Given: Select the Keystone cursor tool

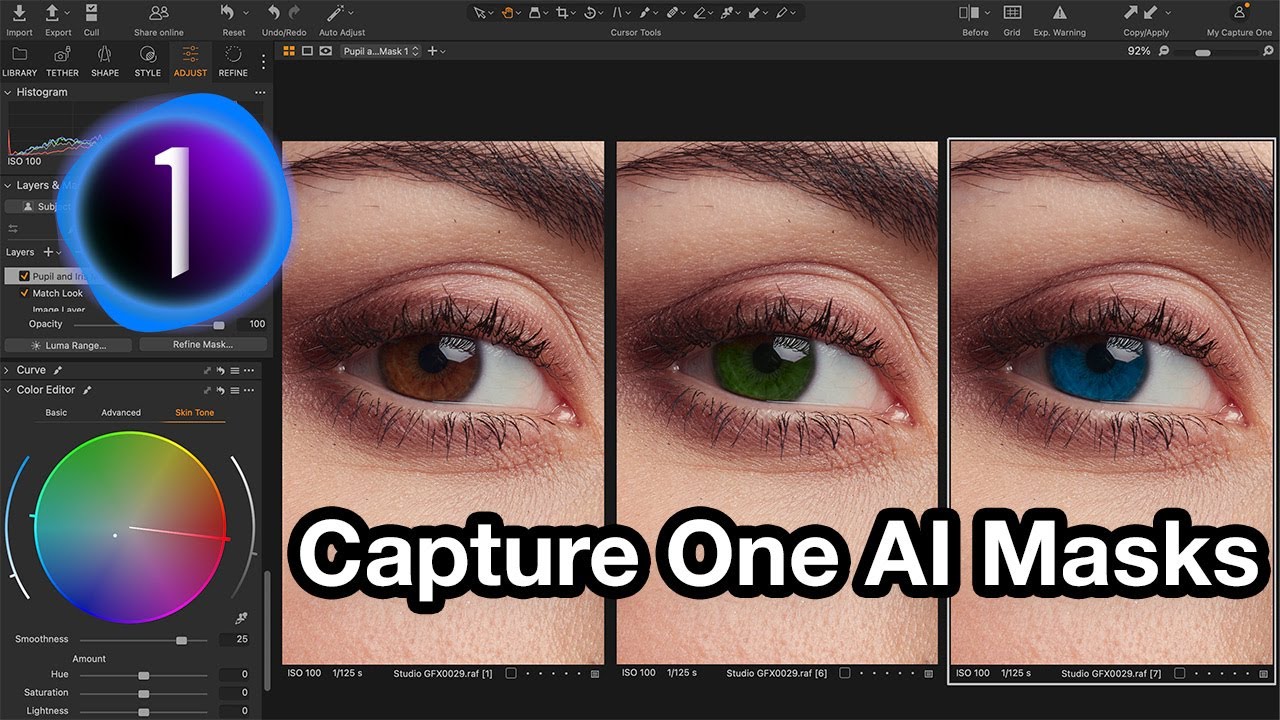Looking at the screenshot, I should click(617, 13).
